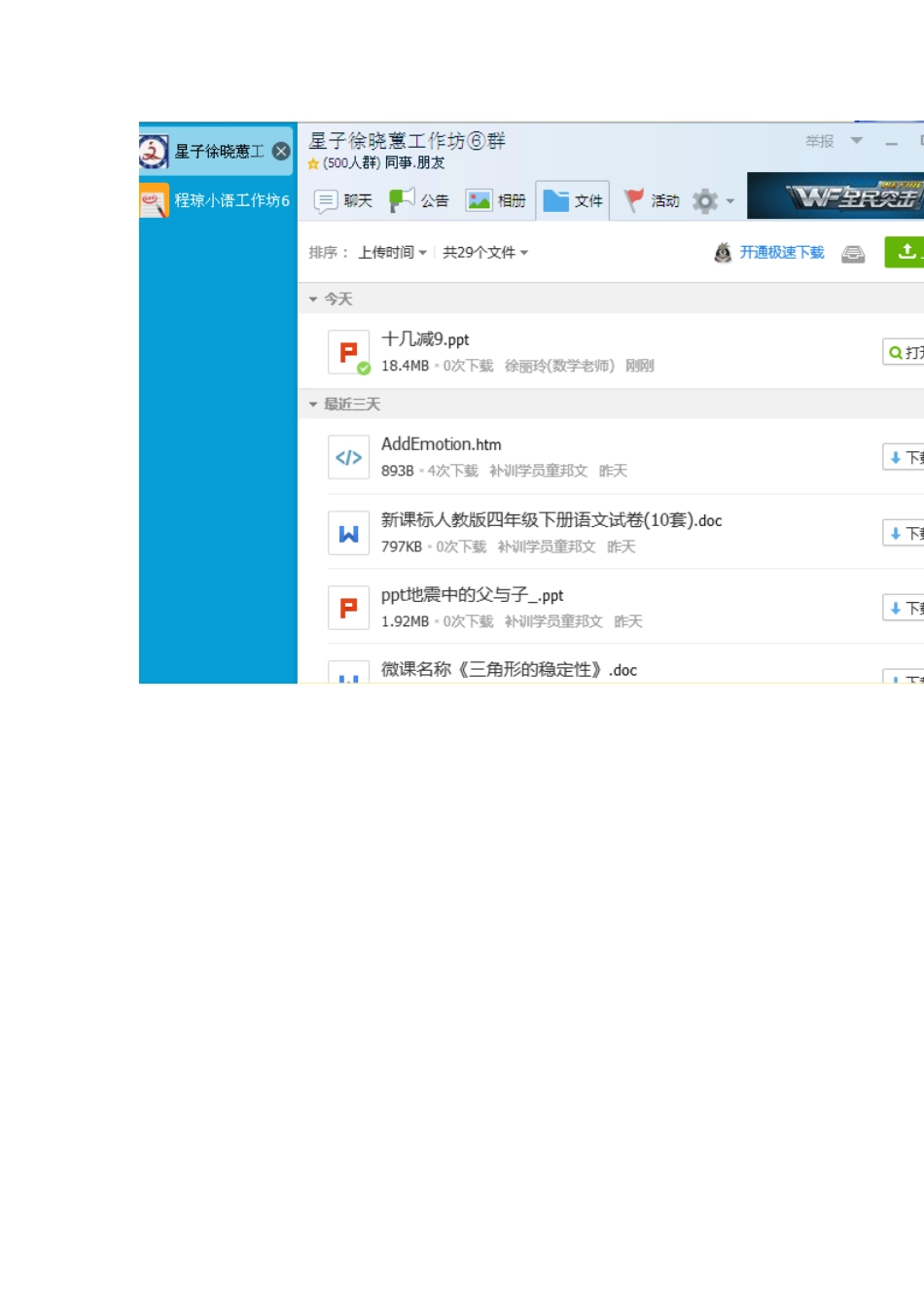Open the 公告 announcements tab
Screen dimensions: 924x1307
419,200
